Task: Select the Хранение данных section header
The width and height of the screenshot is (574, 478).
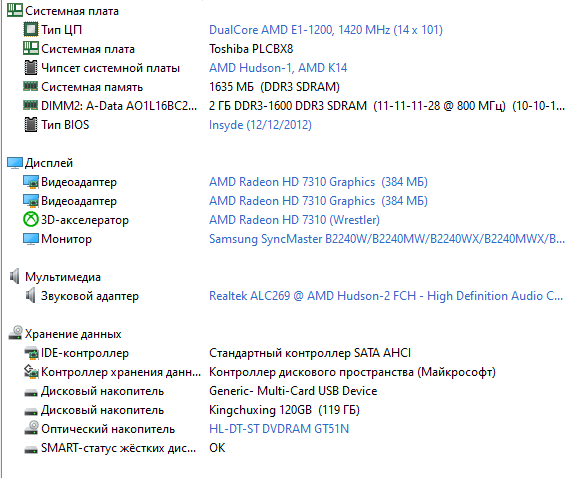Action: (x=73, y=334)
